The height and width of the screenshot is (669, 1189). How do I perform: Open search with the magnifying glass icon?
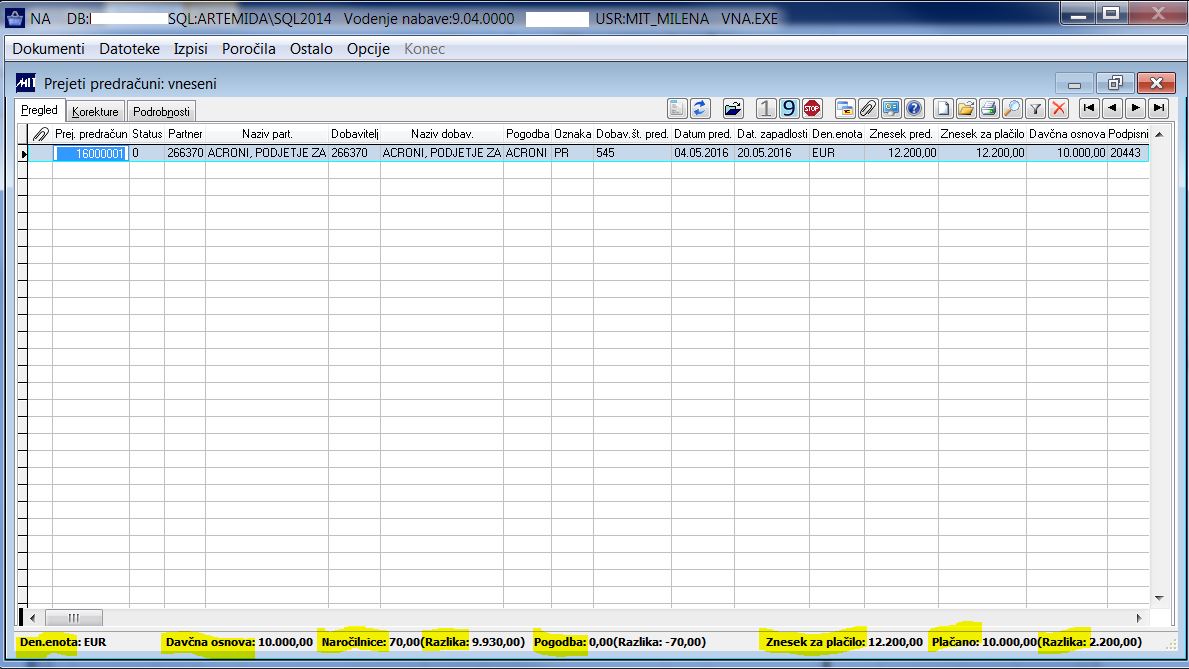[1012, 108]
